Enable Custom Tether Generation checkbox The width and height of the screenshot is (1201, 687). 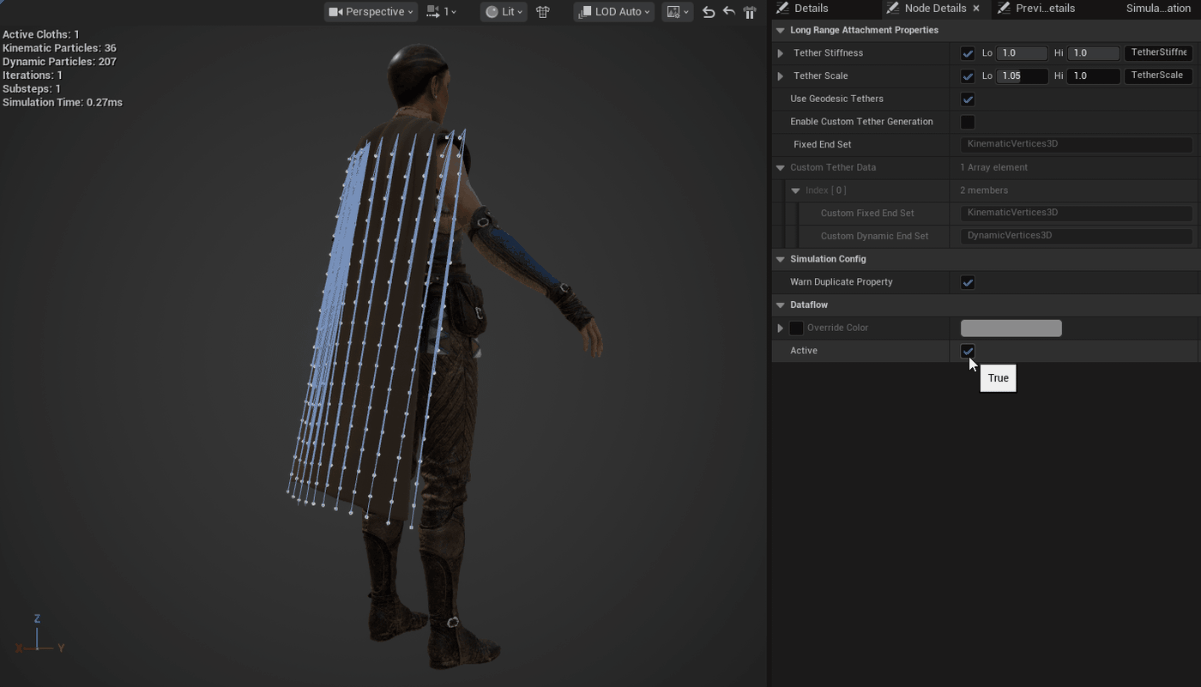tap(967, 122)
